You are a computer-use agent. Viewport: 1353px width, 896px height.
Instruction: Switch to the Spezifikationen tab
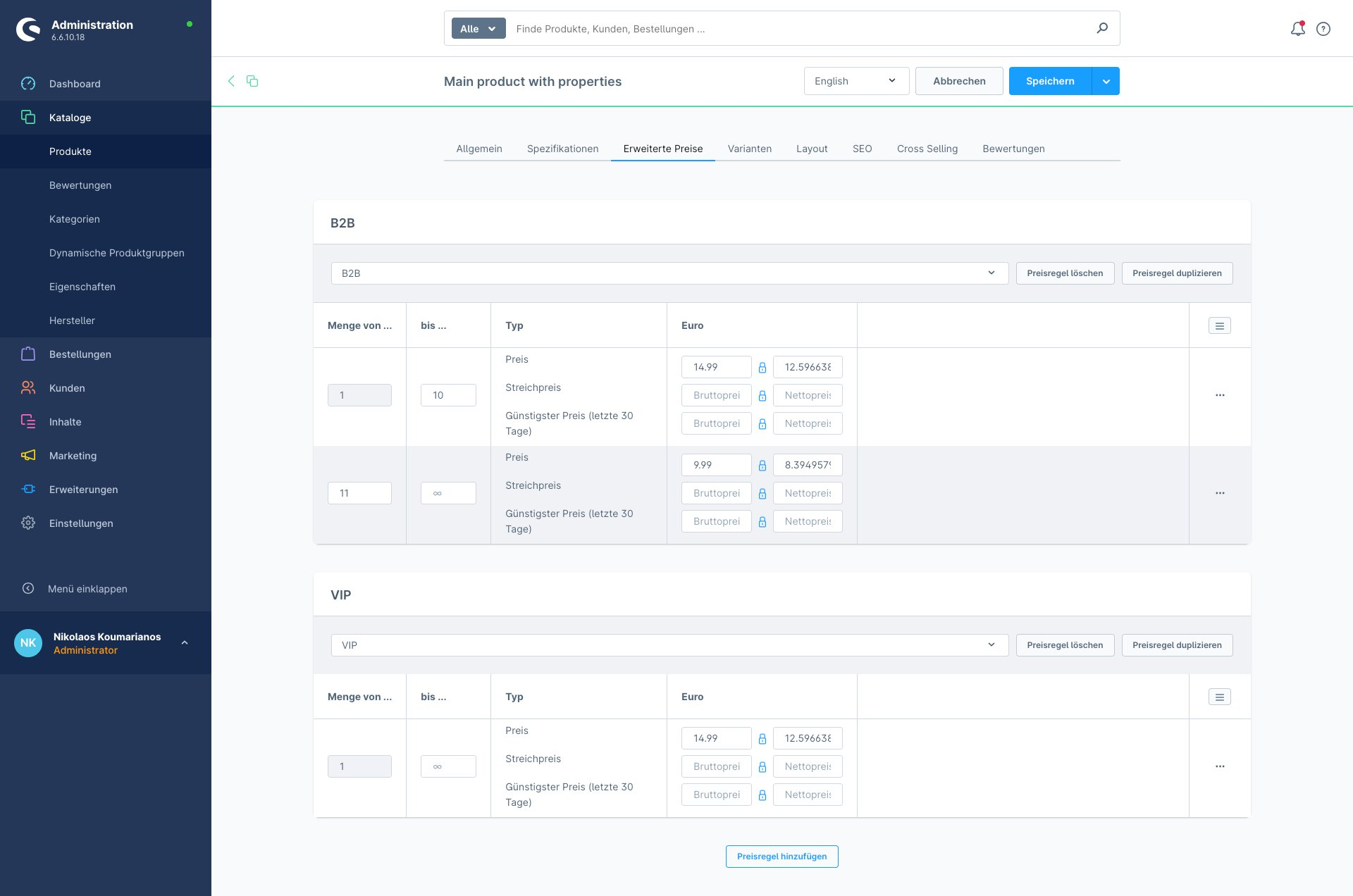[562, 149]
